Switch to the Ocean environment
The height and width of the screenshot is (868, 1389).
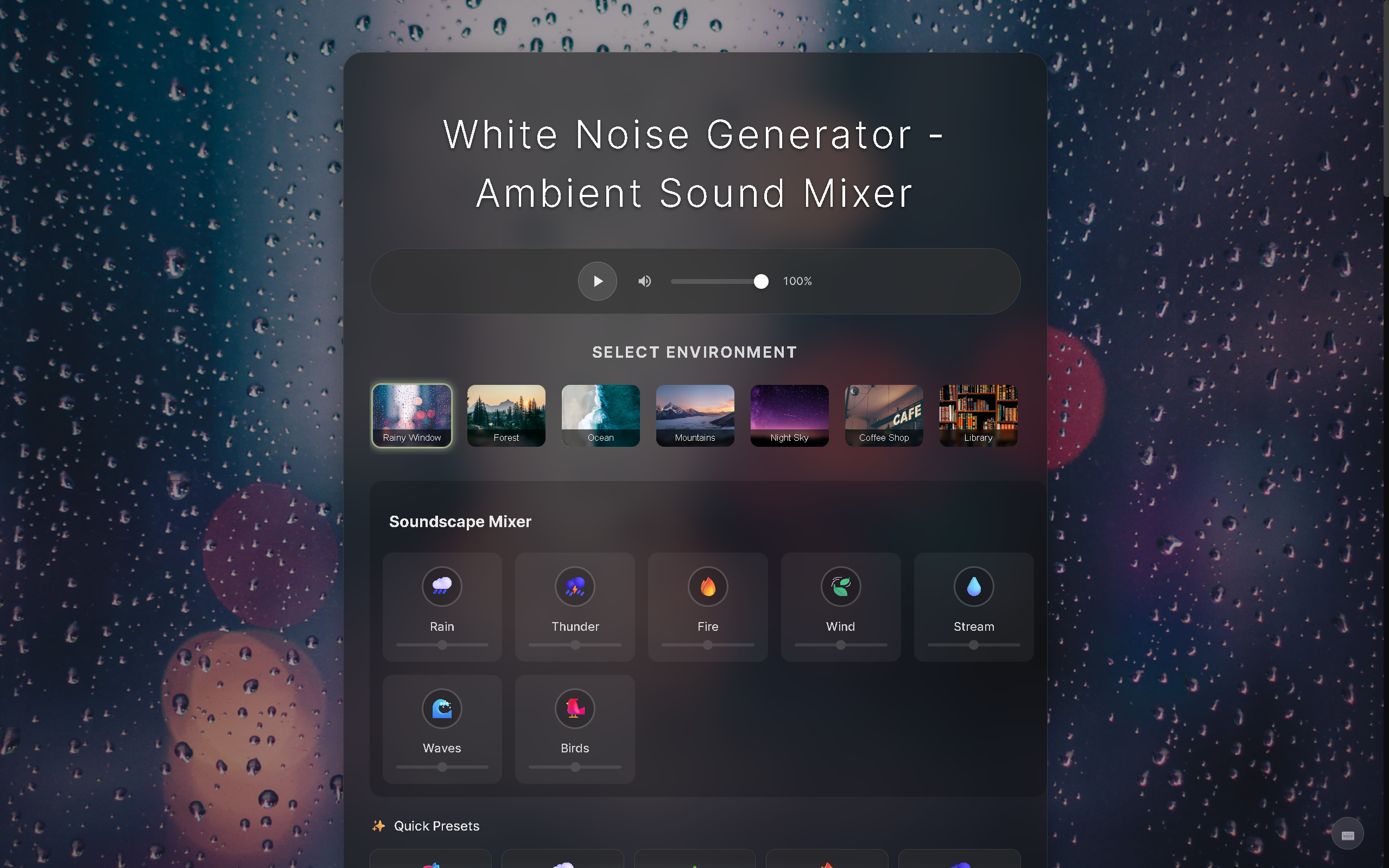tap(600, 415)
